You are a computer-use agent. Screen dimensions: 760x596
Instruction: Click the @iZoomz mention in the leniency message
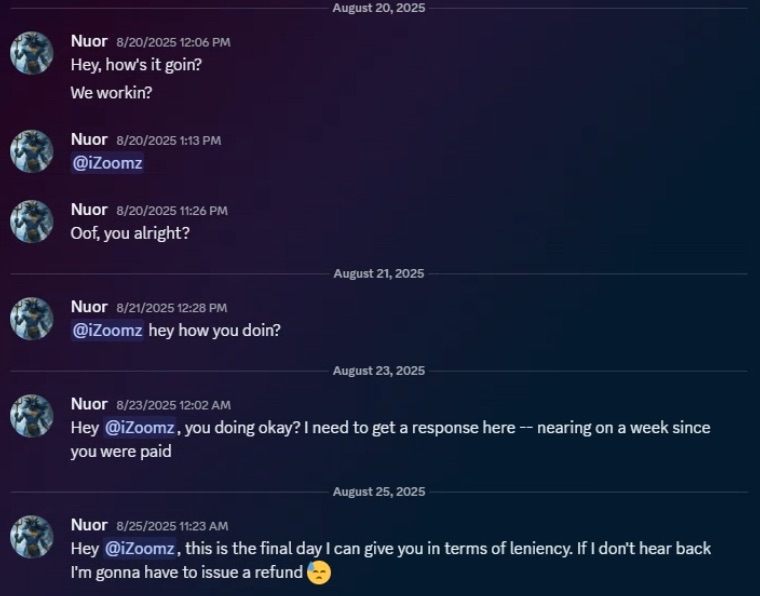(140, 549)
